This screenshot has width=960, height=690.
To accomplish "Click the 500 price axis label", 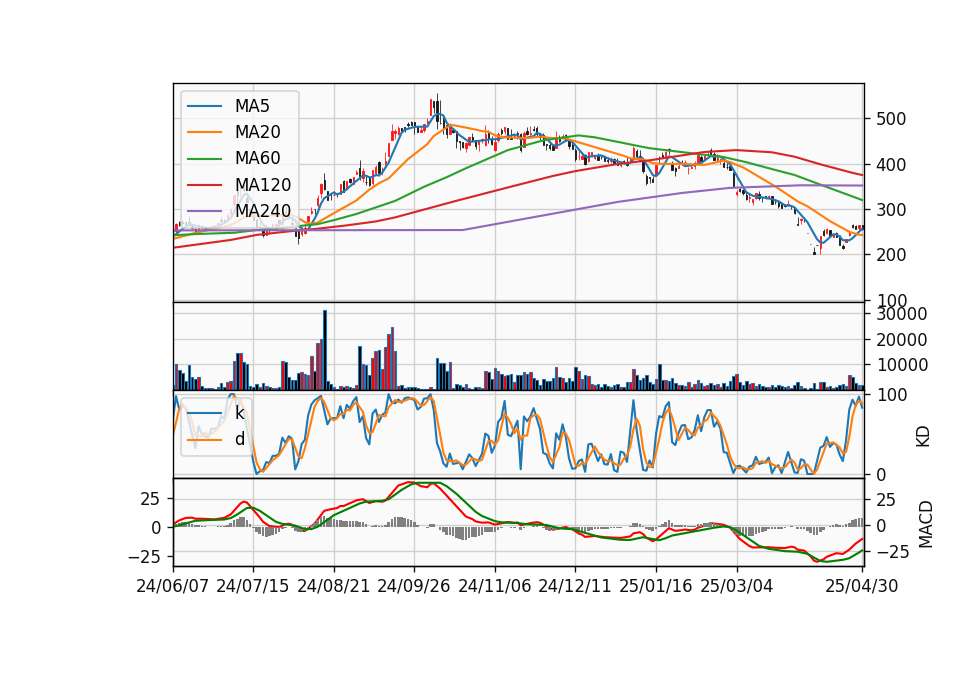I will [891, 119].
